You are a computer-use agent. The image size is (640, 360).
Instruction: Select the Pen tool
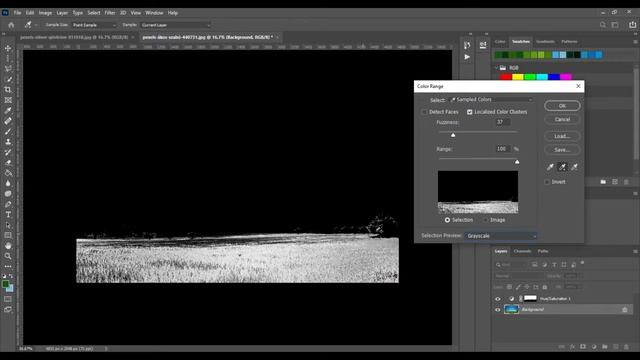pyautogui.click(x=8, y=204)
